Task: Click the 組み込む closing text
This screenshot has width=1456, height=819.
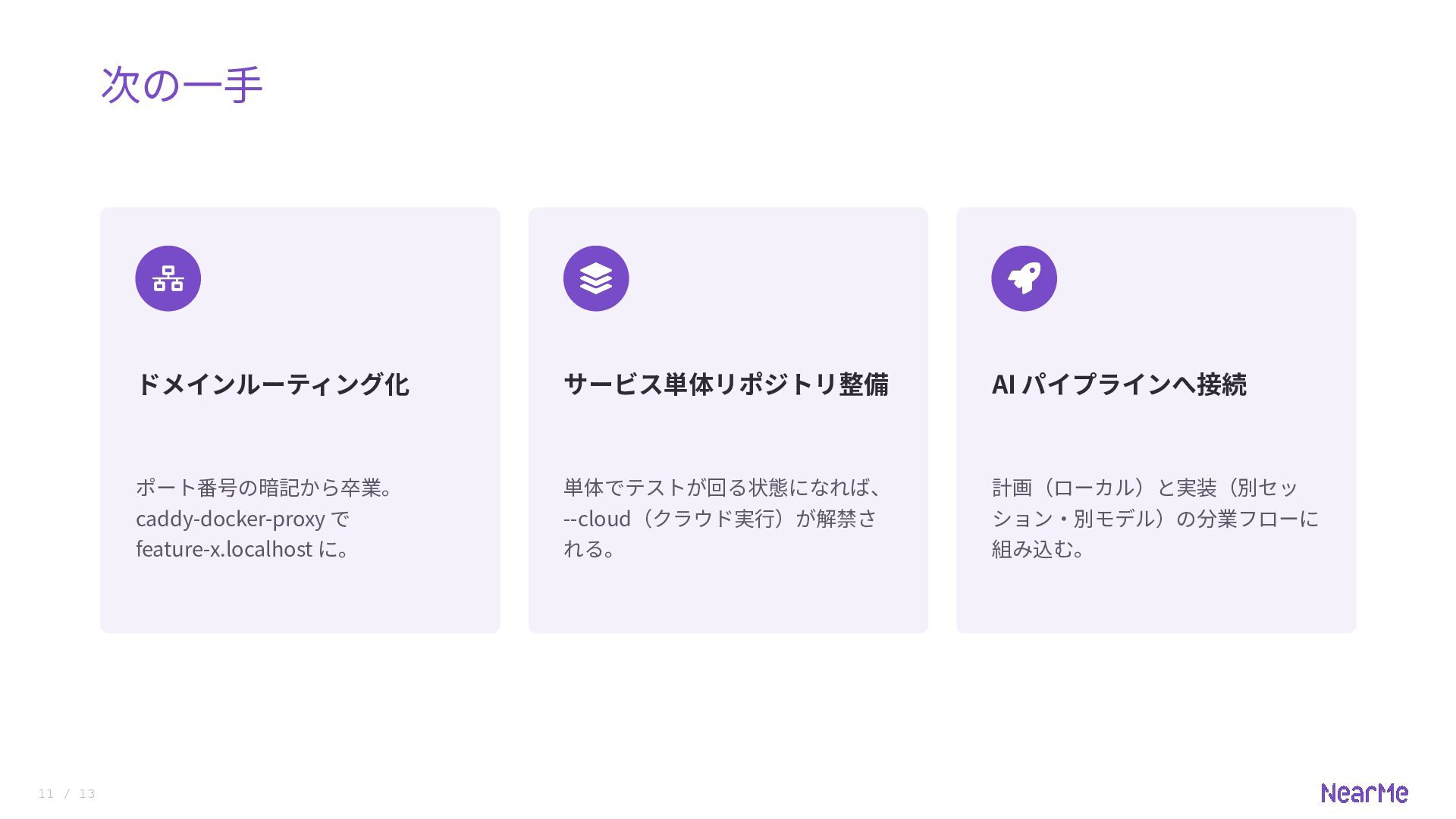Action: (x=1039, y=549)
